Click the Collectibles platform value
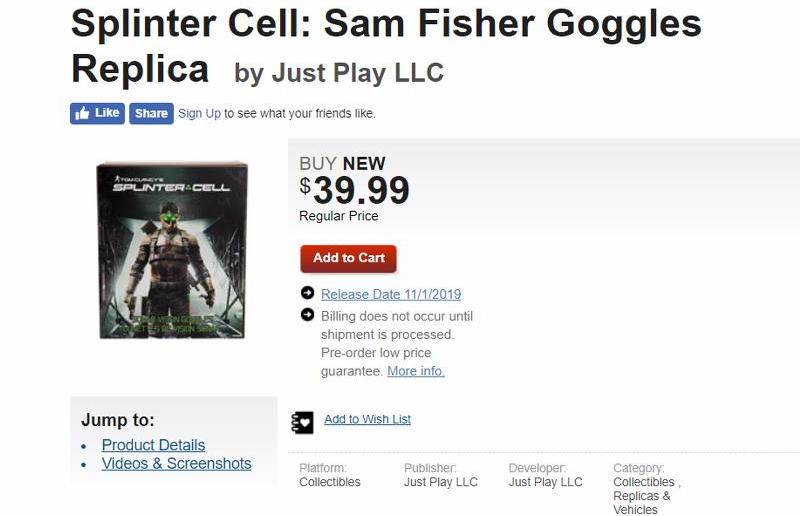The image size is (800, 516). tap(330, 482)
